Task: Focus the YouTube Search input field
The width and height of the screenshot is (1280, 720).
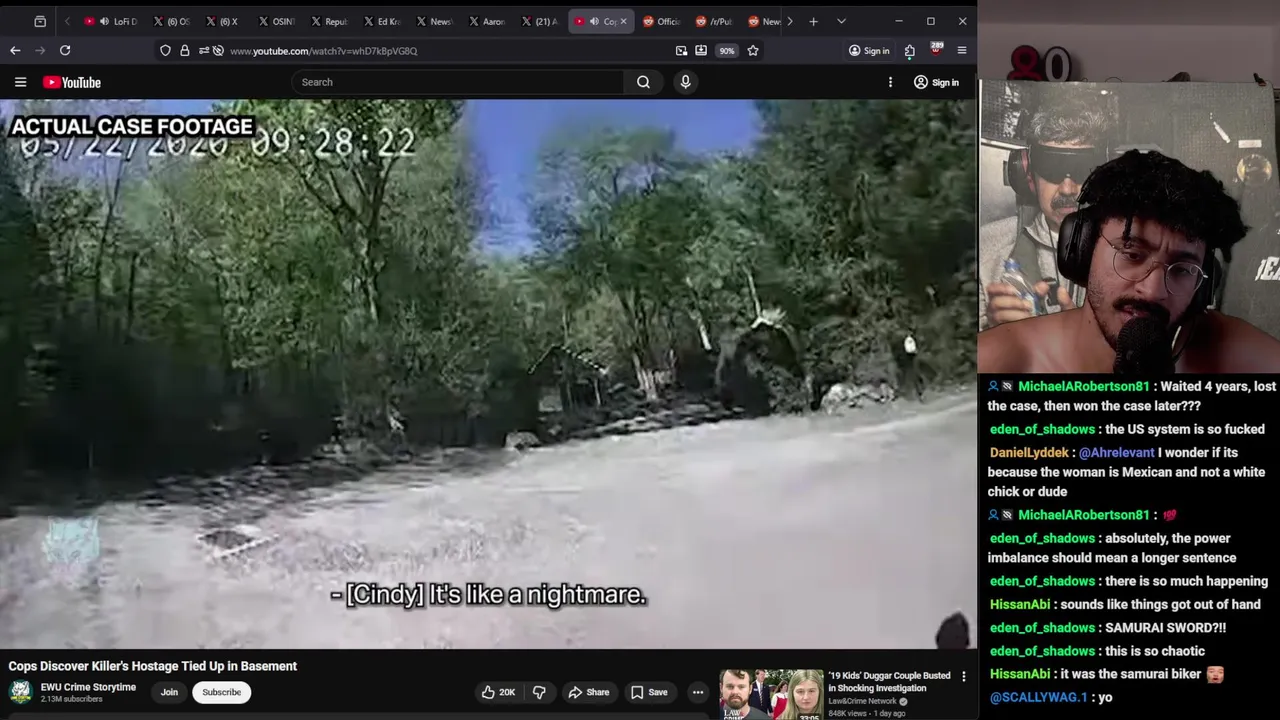Action: [x=460, y=82]
